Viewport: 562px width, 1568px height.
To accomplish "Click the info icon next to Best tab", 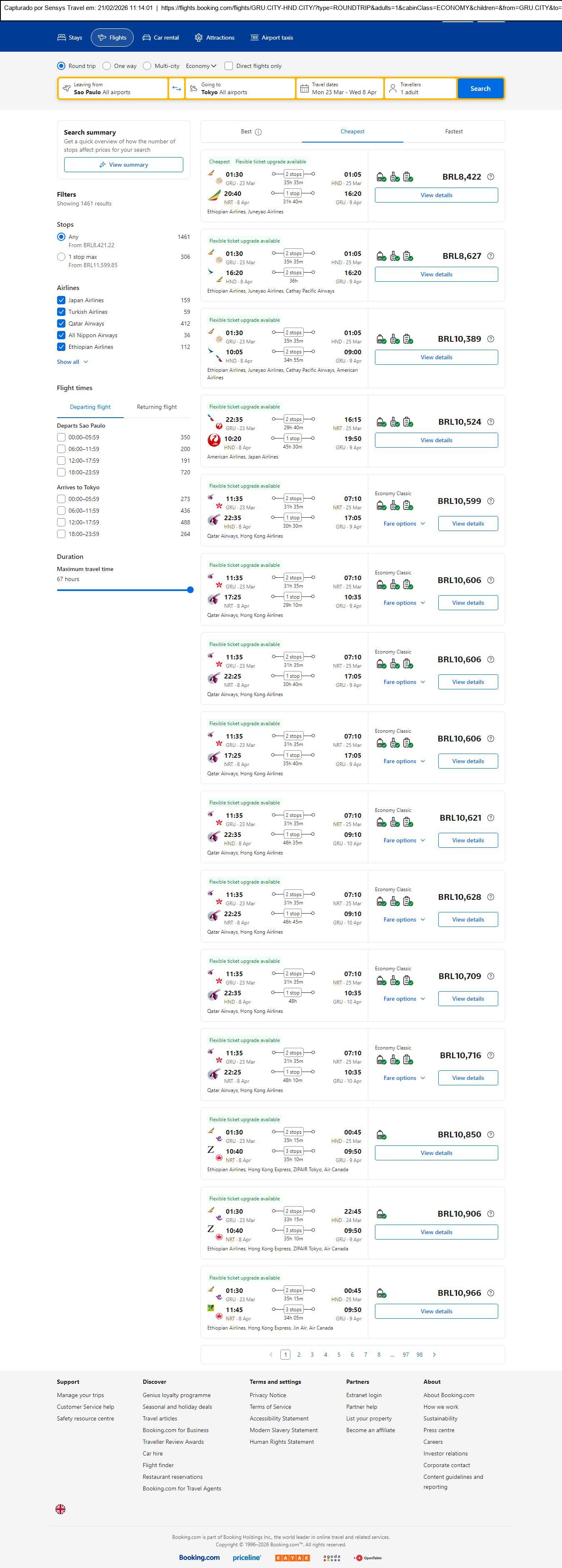I will tap(258, 132).
